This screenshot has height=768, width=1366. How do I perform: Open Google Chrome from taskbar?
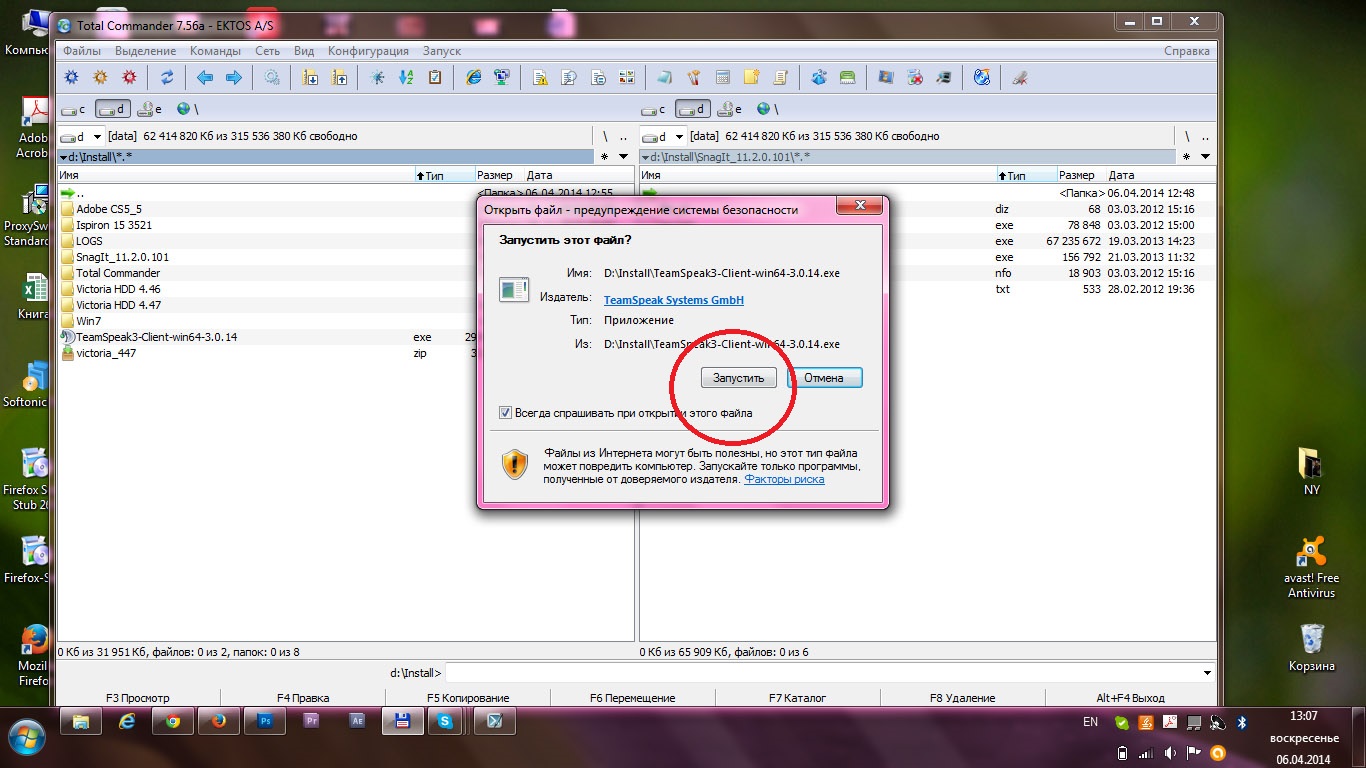click(x=172, y=720)
